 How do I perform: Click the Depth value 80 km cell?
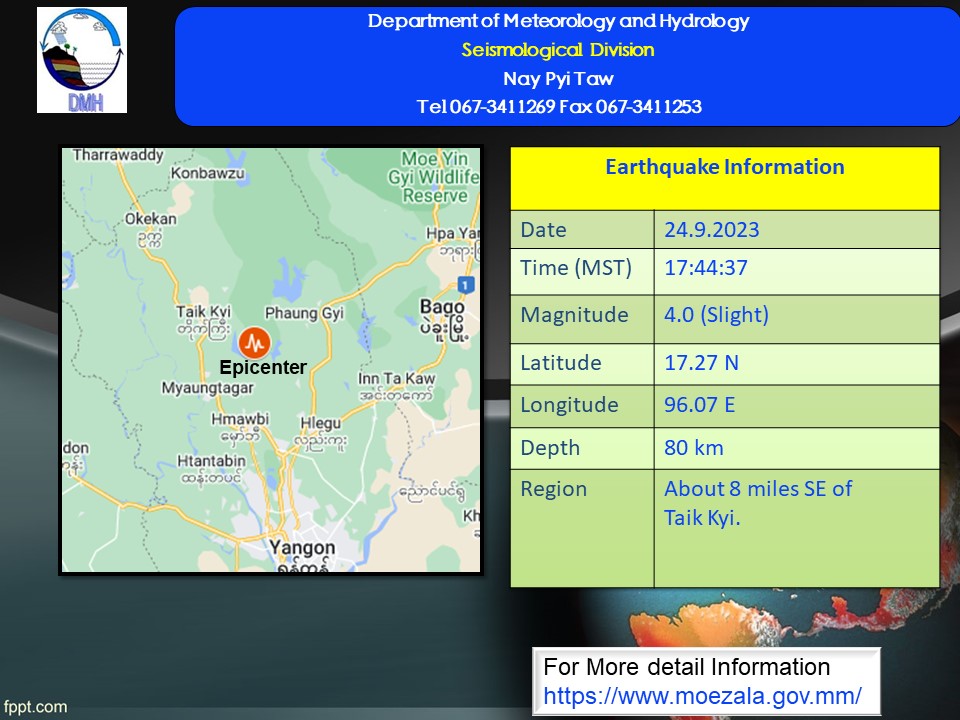click(x=693, y=447)
